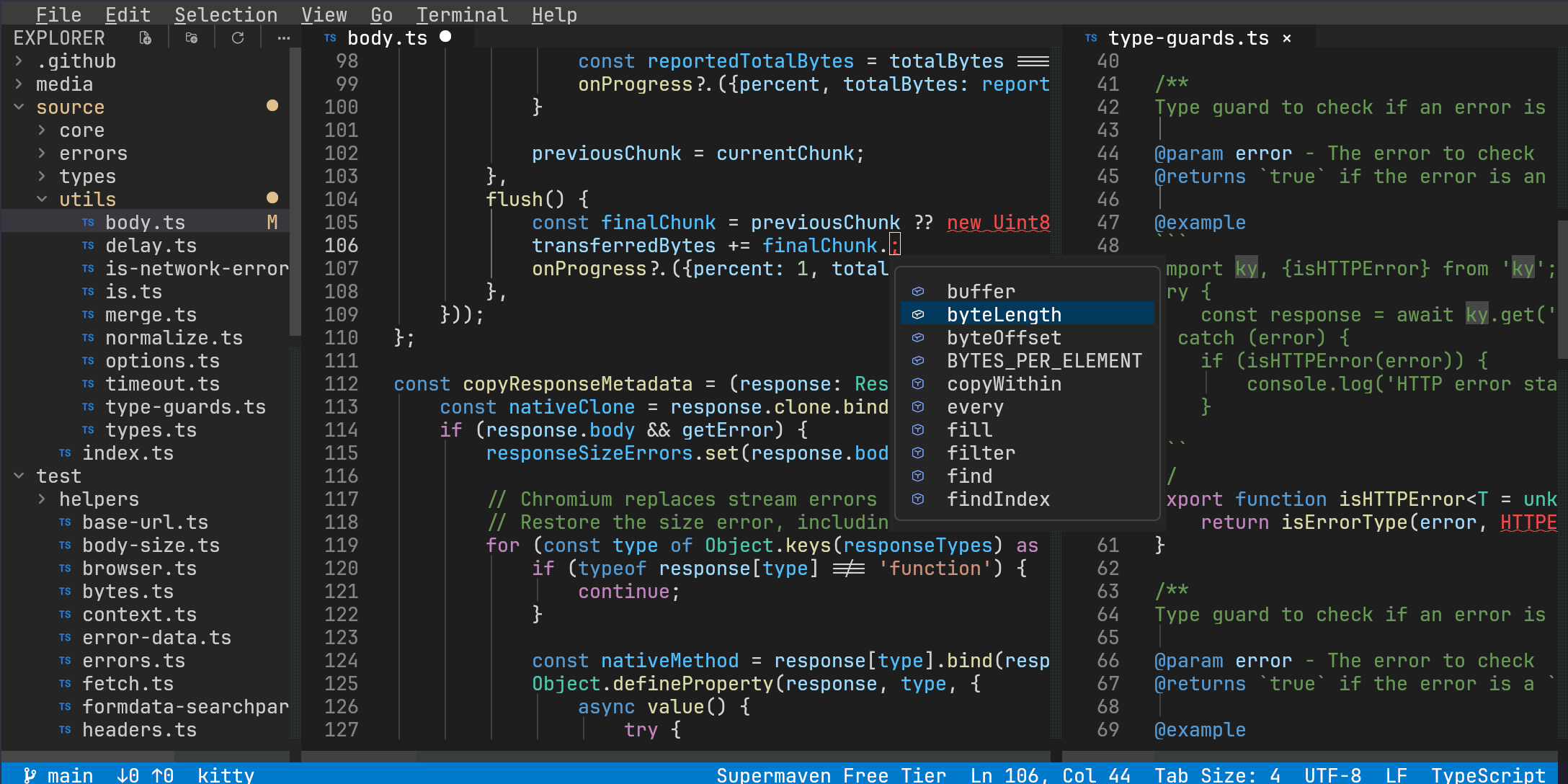Click Supermaven Free Tier status item
Viewport: 1568px width, 784px height.
tap(831, 775)
